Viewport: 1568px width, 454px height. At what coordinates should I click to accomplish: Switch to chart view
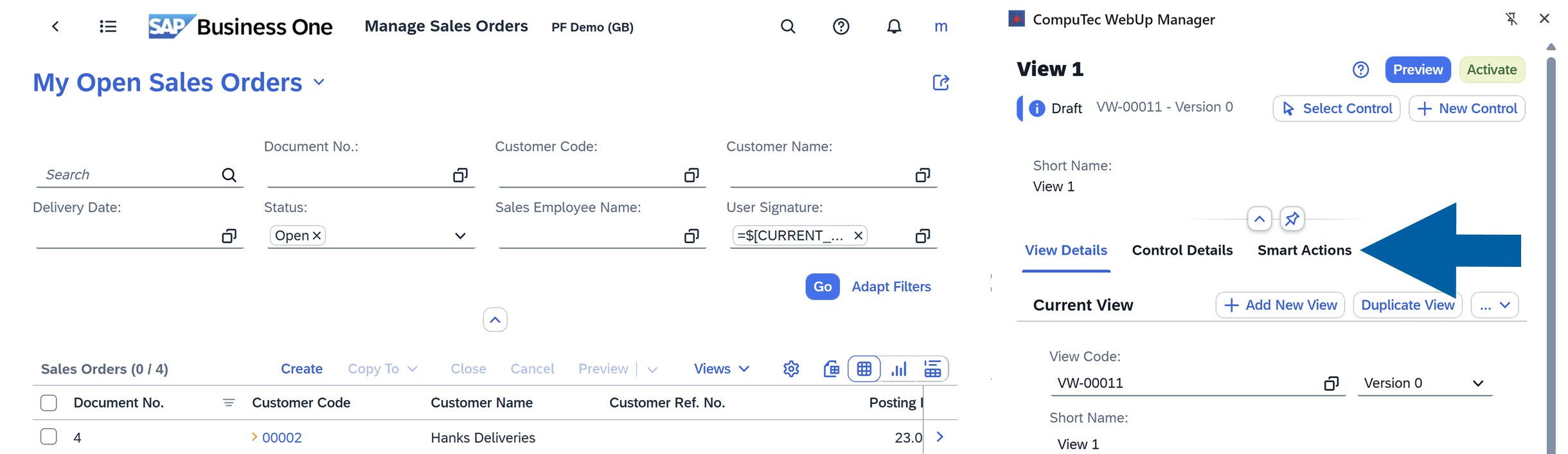(899, 368)
